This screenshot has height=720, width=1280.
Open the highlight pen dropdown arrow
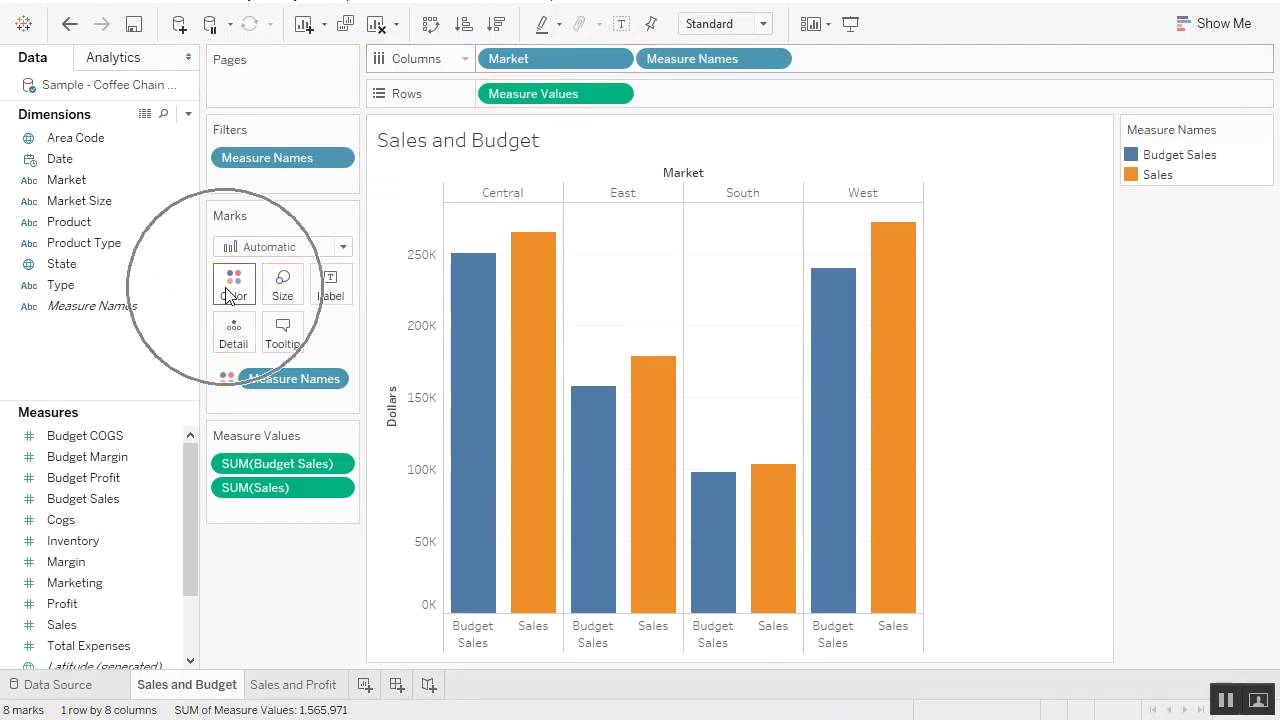coord(559,24)
